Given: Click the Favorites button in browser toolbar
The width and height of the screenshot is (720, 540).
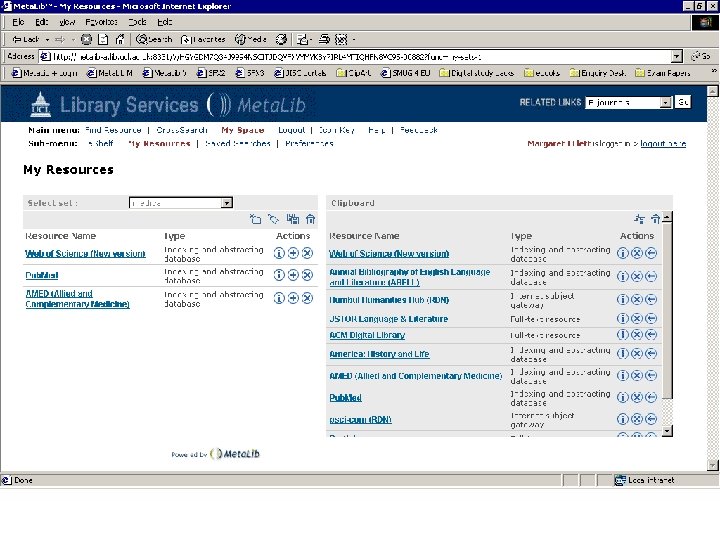Looking at the screenshot, I should pyautogui.click(x=203, y=39).
